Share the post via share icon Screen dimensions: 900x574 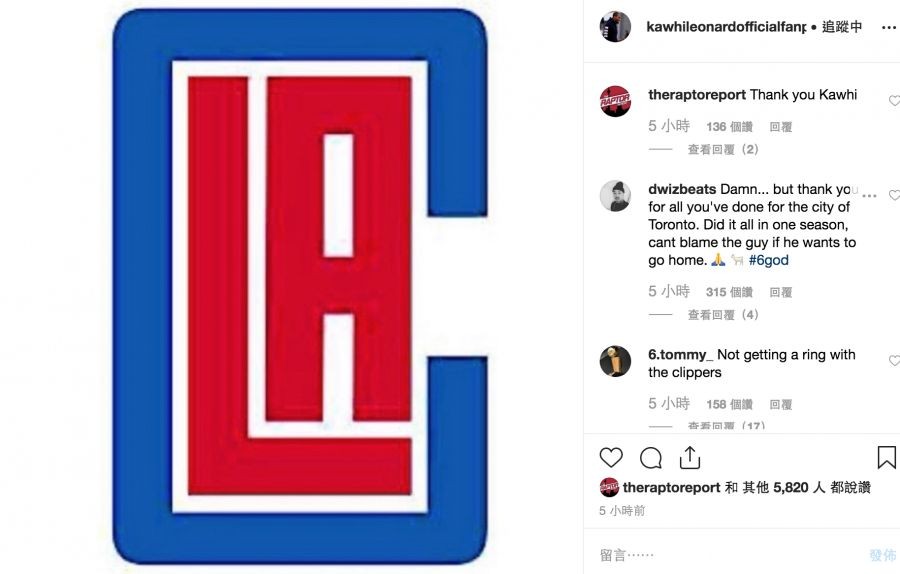(690, 457)
